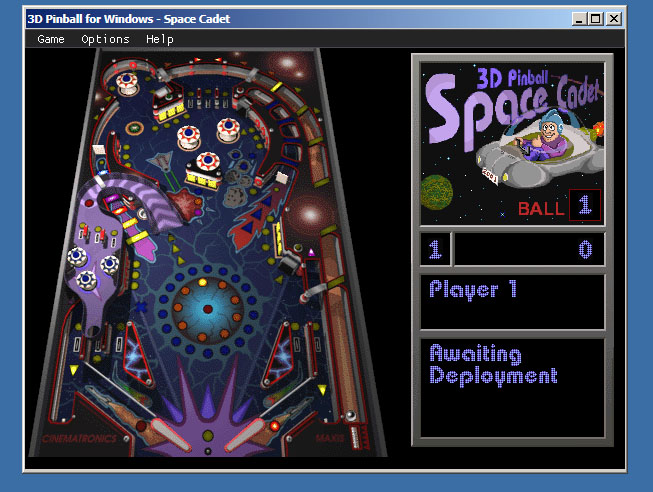The image size is (653, 492).
Task: Minimize the 3D Pinball window
Action: tap(578, 19)
